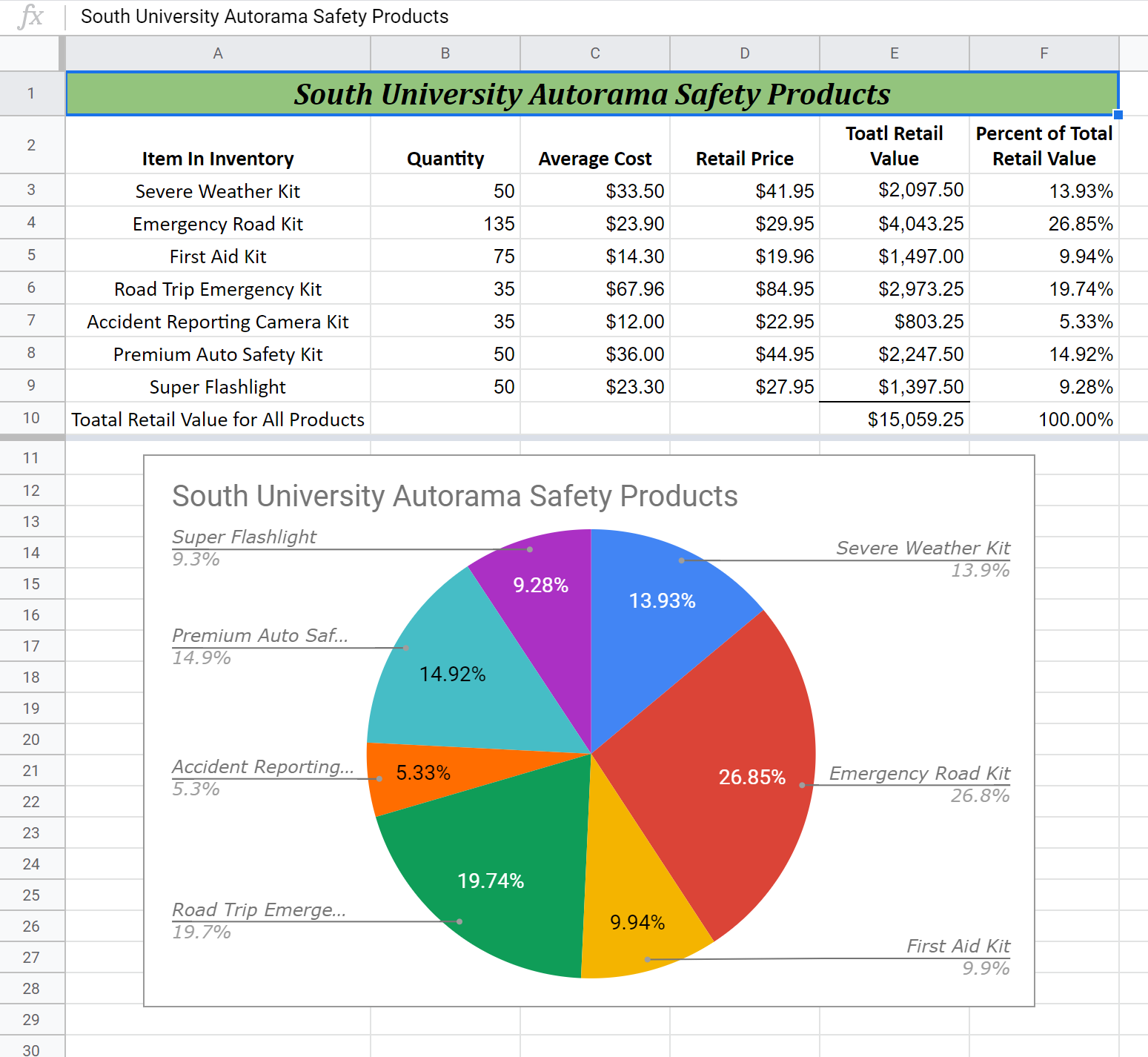Click percent cell 26.85% in column F

pyautogui.click(x=1044, y=223)
